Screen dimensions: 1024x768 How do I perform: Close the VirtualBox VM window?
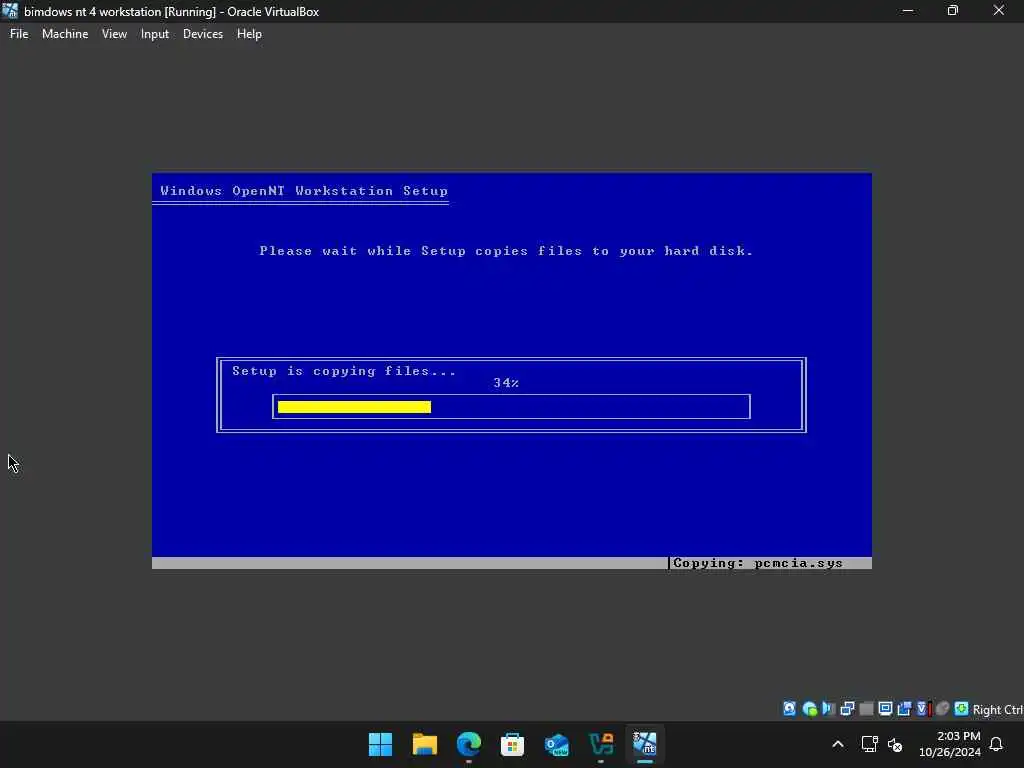999,11
